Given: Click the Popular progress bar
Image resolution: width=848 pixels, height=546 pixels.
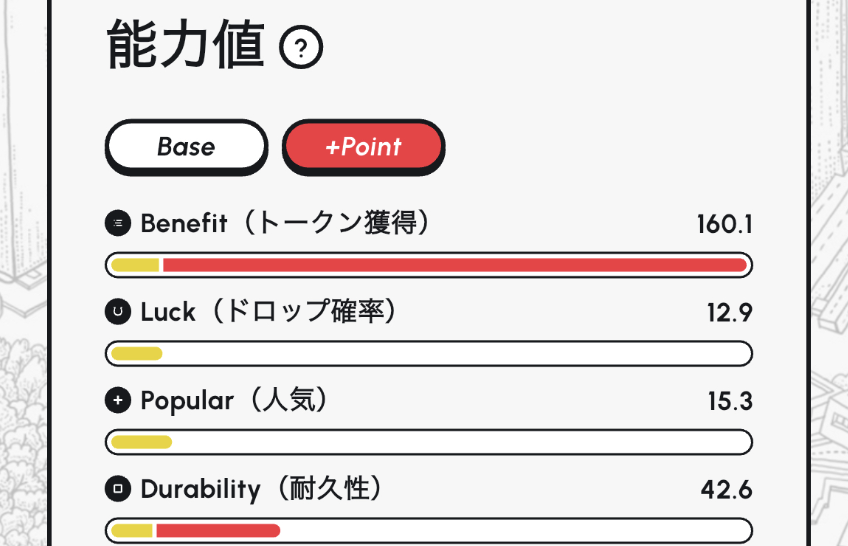Looking at the screenshot, I should point(428,442).
